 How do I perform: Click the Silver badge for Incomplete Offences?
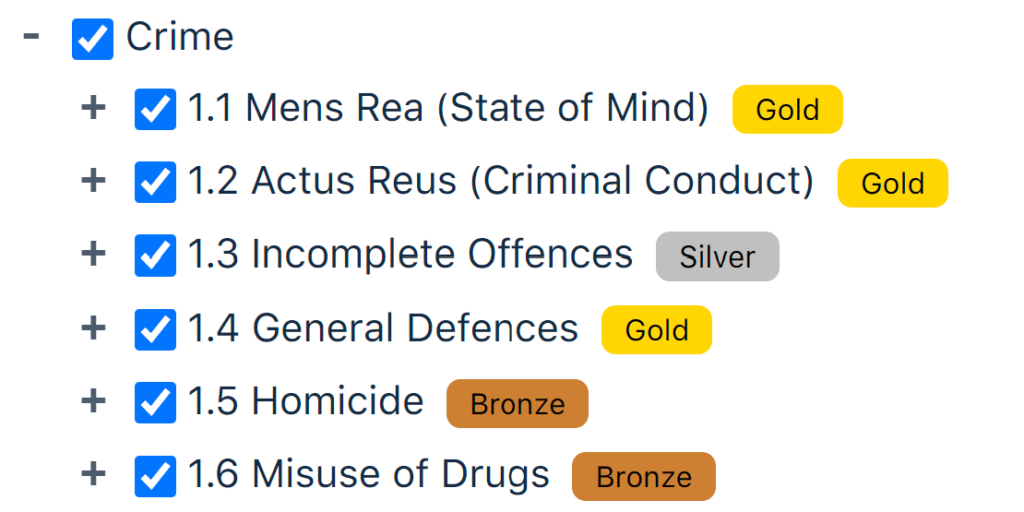(717, 257)
